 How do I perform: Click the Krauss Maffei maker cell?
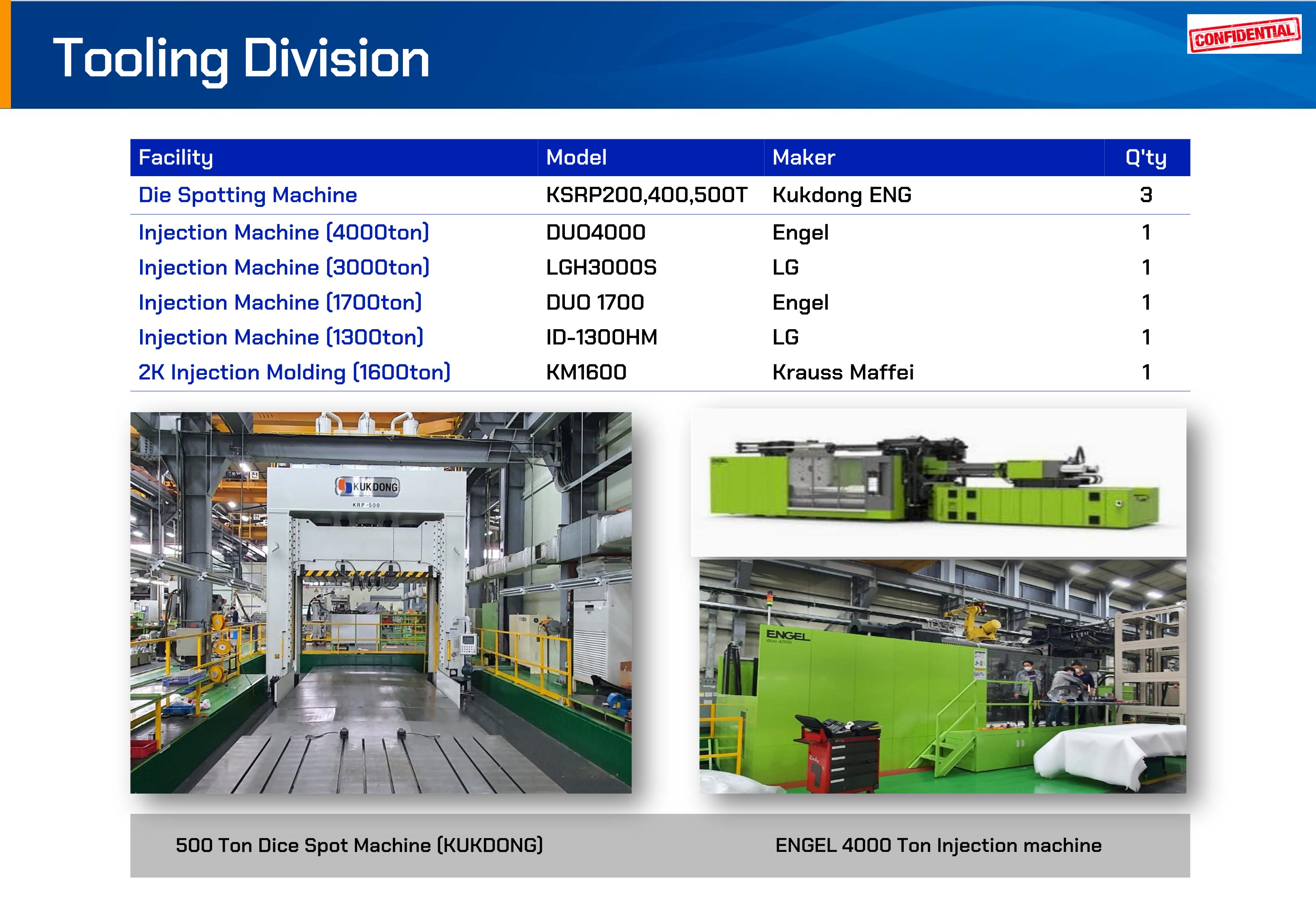[842, 372]
